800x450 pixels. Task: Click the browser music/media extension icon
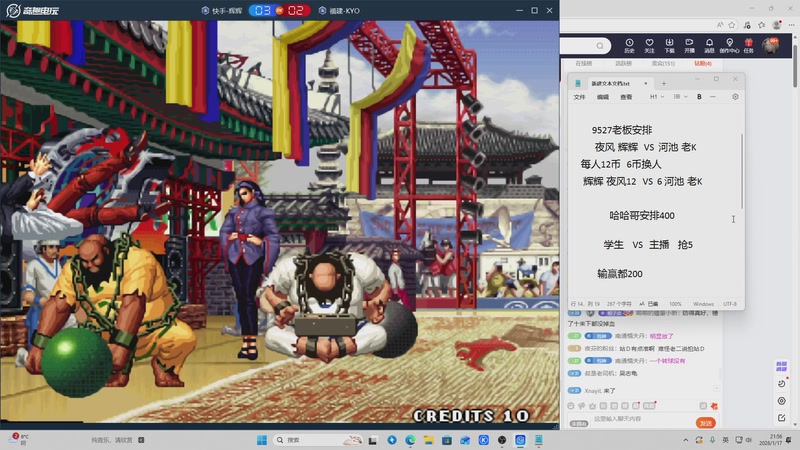(x=747, y=24)
